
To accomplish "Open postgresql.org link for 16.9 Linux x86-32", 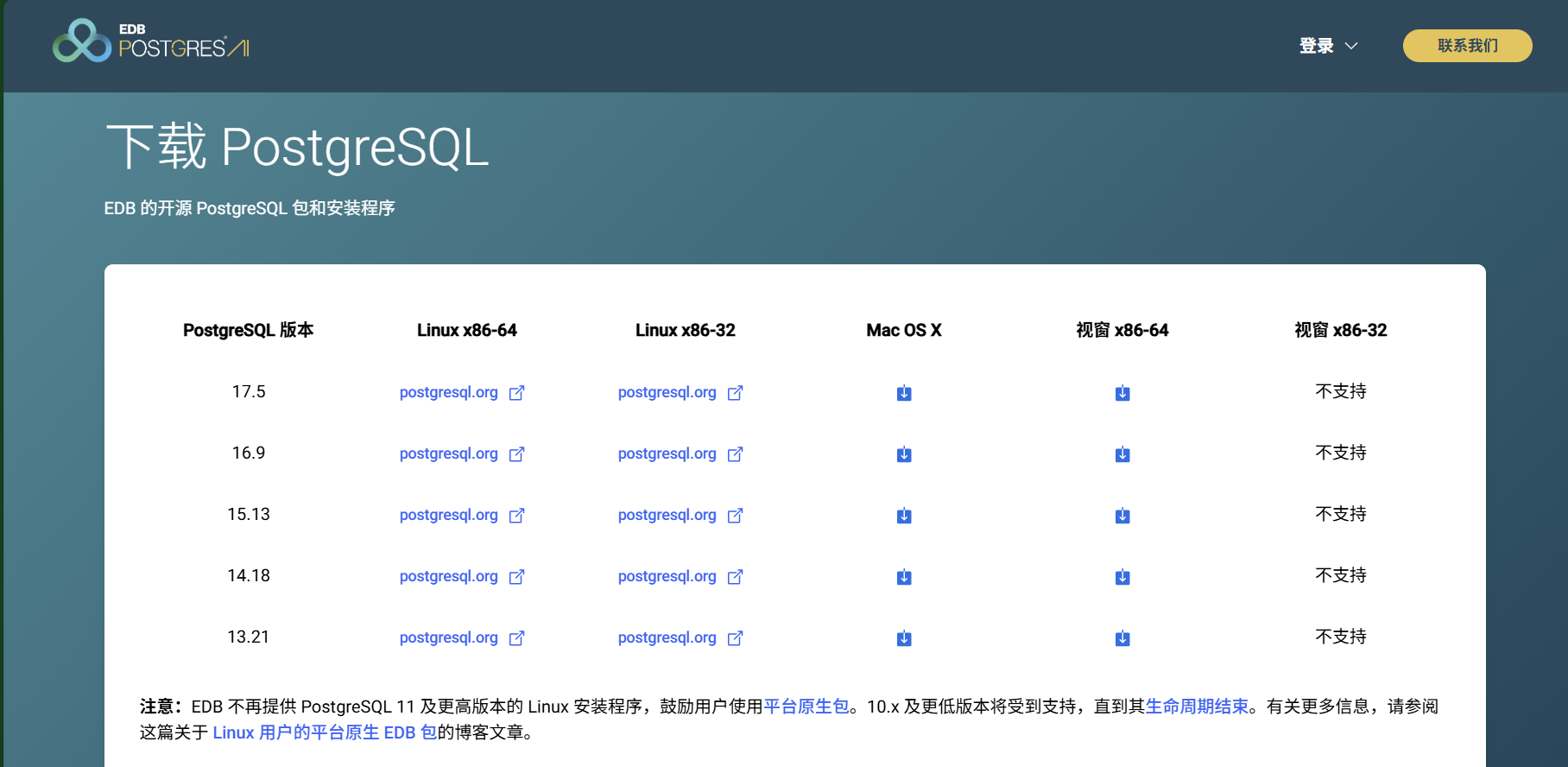I will point(680,453).
